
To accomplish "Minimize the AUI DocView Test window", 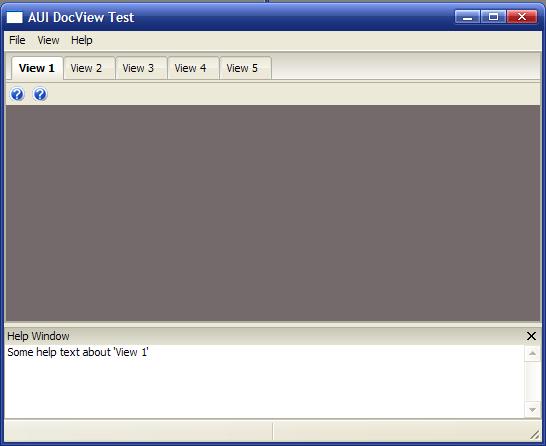I will click(x=468, y=17).
